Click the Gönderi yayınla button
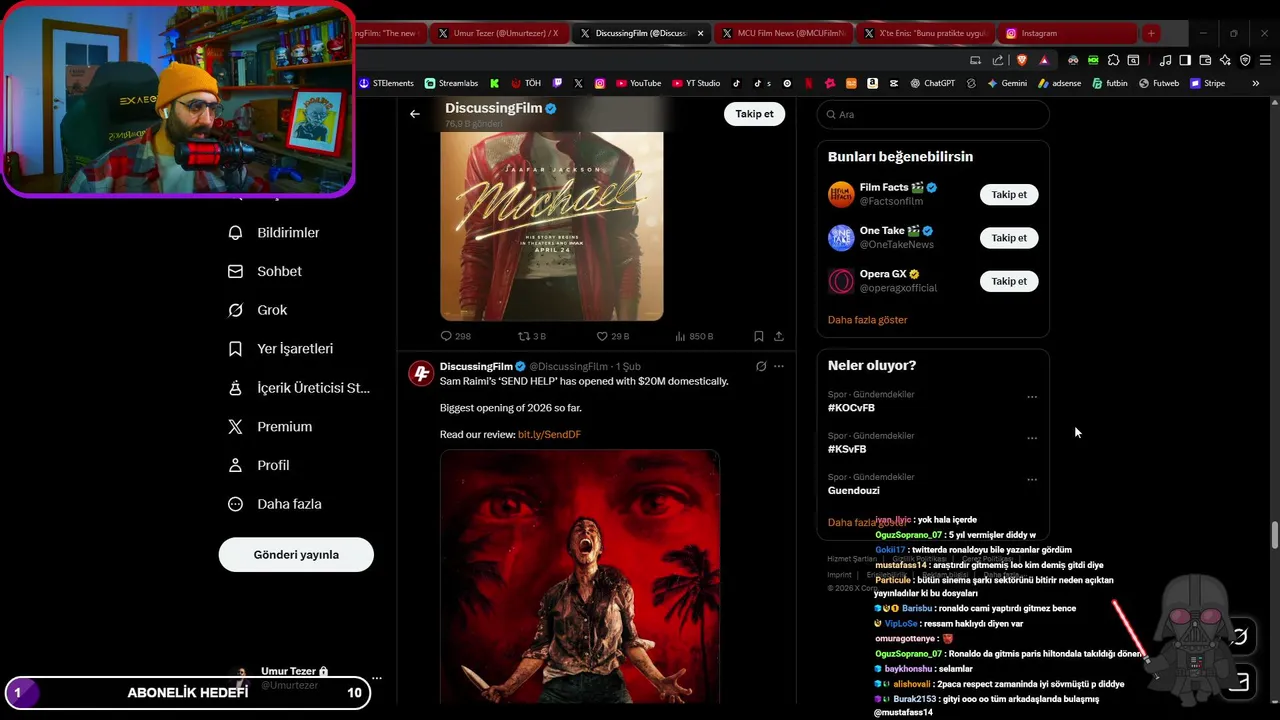This screenshot has width=1280, height=720. click(x=296, y=555)
